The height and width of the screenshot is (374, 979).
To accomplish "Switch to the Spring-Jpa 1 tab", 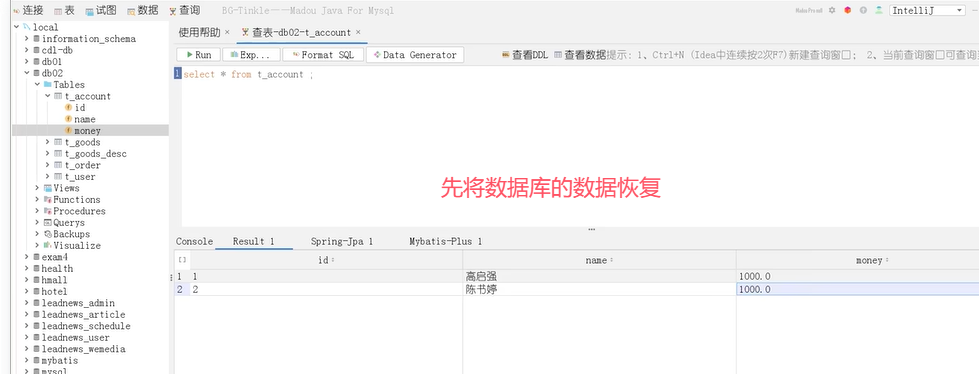I will coord(342,242).
